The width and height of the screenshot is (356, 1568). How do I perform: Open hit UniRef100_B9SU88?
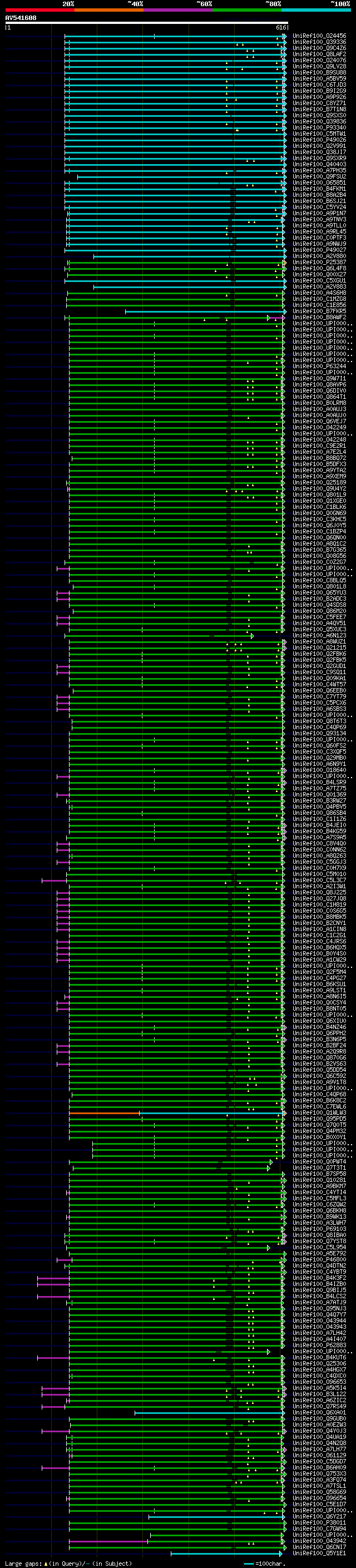(x=319, y=72)
